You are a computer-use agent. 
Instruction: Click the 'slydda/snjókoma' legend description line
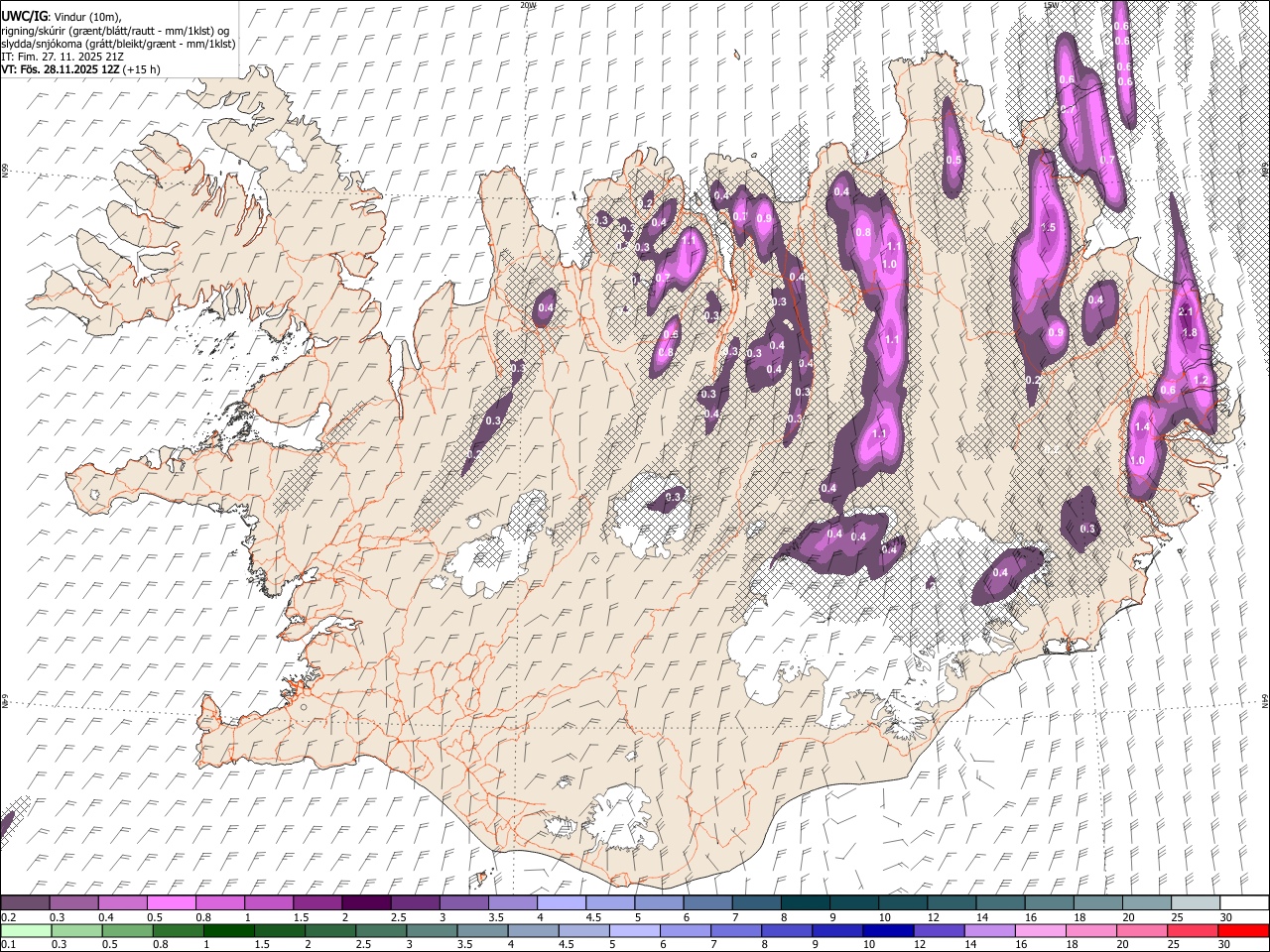[x=118, y=44]
